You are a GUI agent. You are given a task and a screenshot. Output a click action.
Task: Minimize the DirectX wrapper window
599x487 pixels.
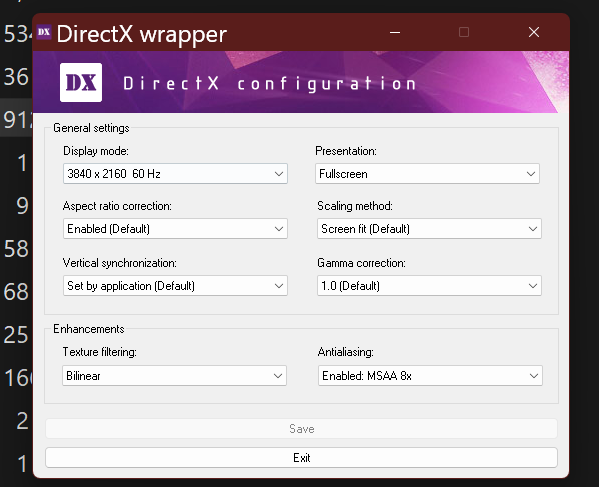(395, 32)
